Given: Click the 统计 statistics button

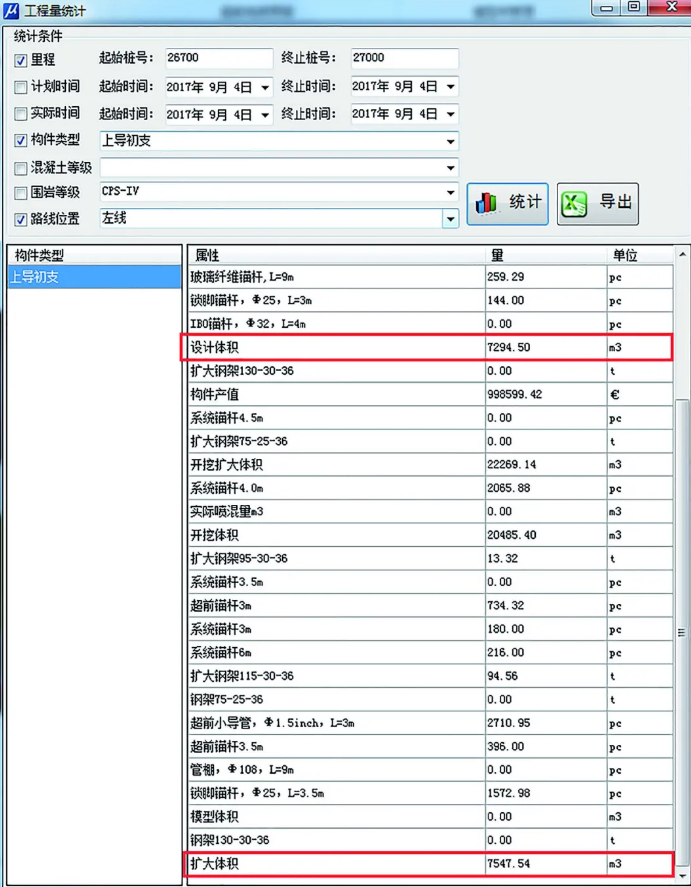Looking at the screenshot, I should pyautogui.click(x=507, y=204).
